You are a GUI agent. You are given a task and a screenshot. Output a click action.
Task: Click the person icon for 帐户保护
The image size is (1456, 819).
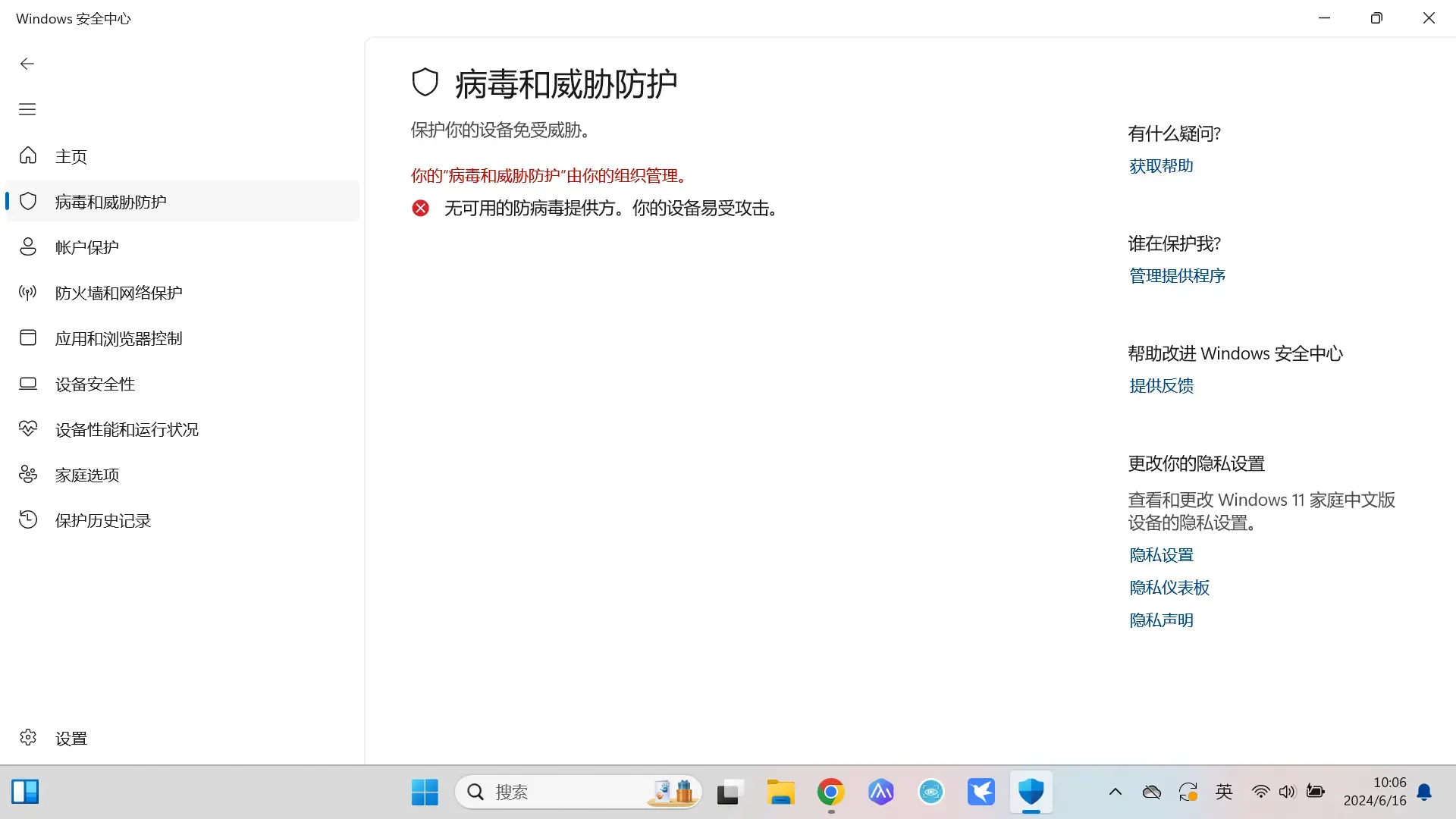pyautogui.click(x=28, y=246)
